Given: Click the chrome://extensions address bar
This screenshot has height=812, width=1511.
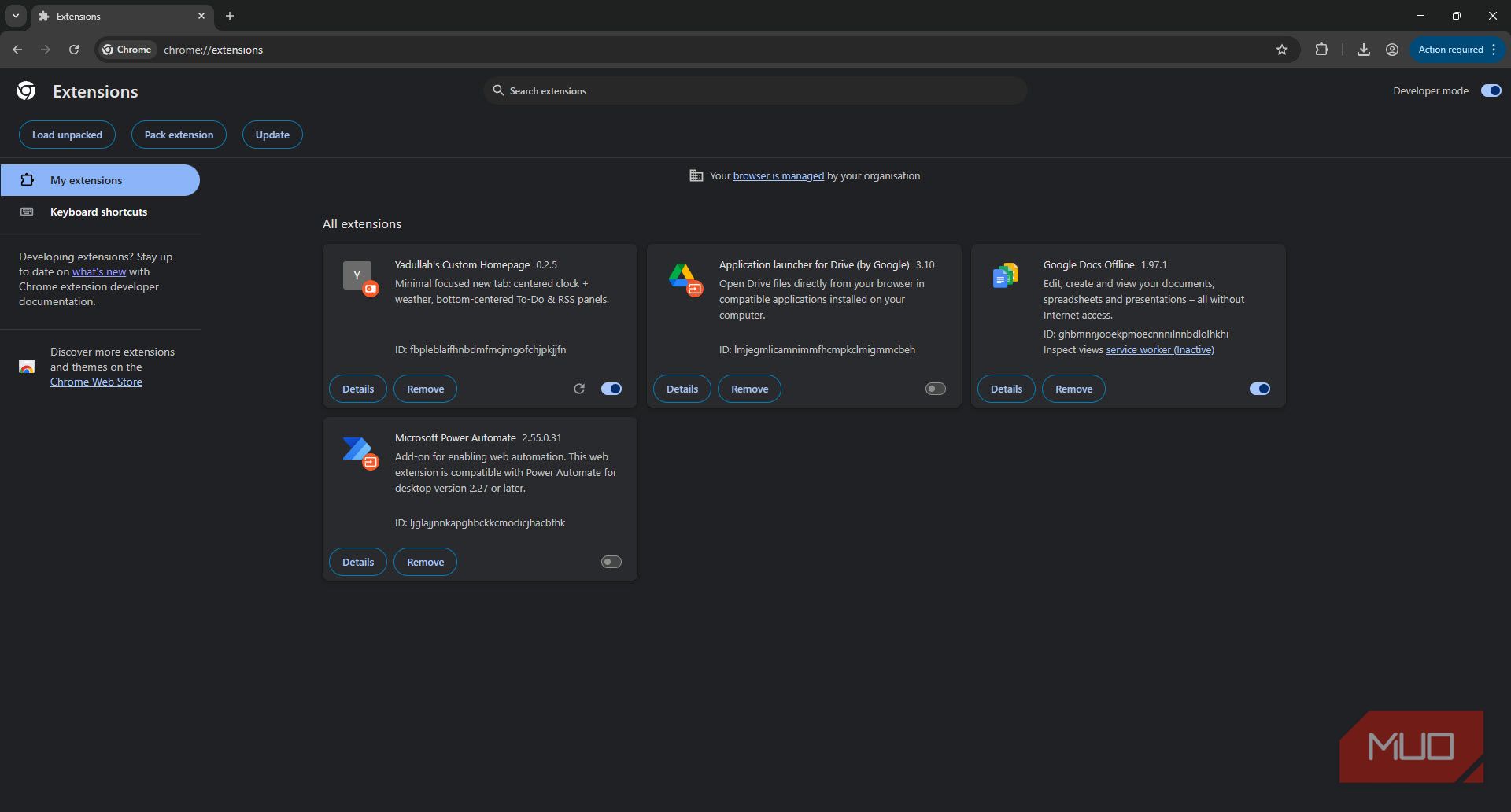Looking at the screenshot, I should point(696,50).
